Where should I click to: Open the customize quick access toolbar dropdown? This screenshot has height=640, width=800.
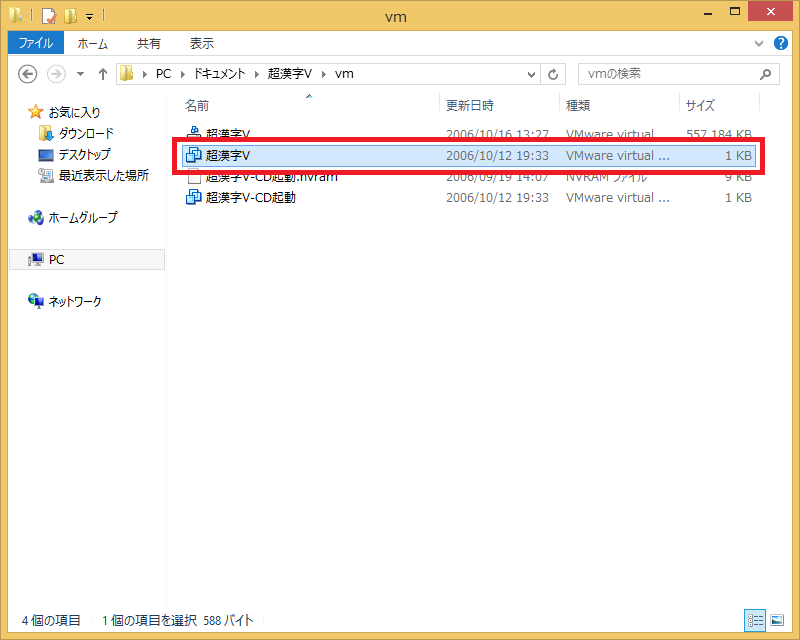click(89, 16)
